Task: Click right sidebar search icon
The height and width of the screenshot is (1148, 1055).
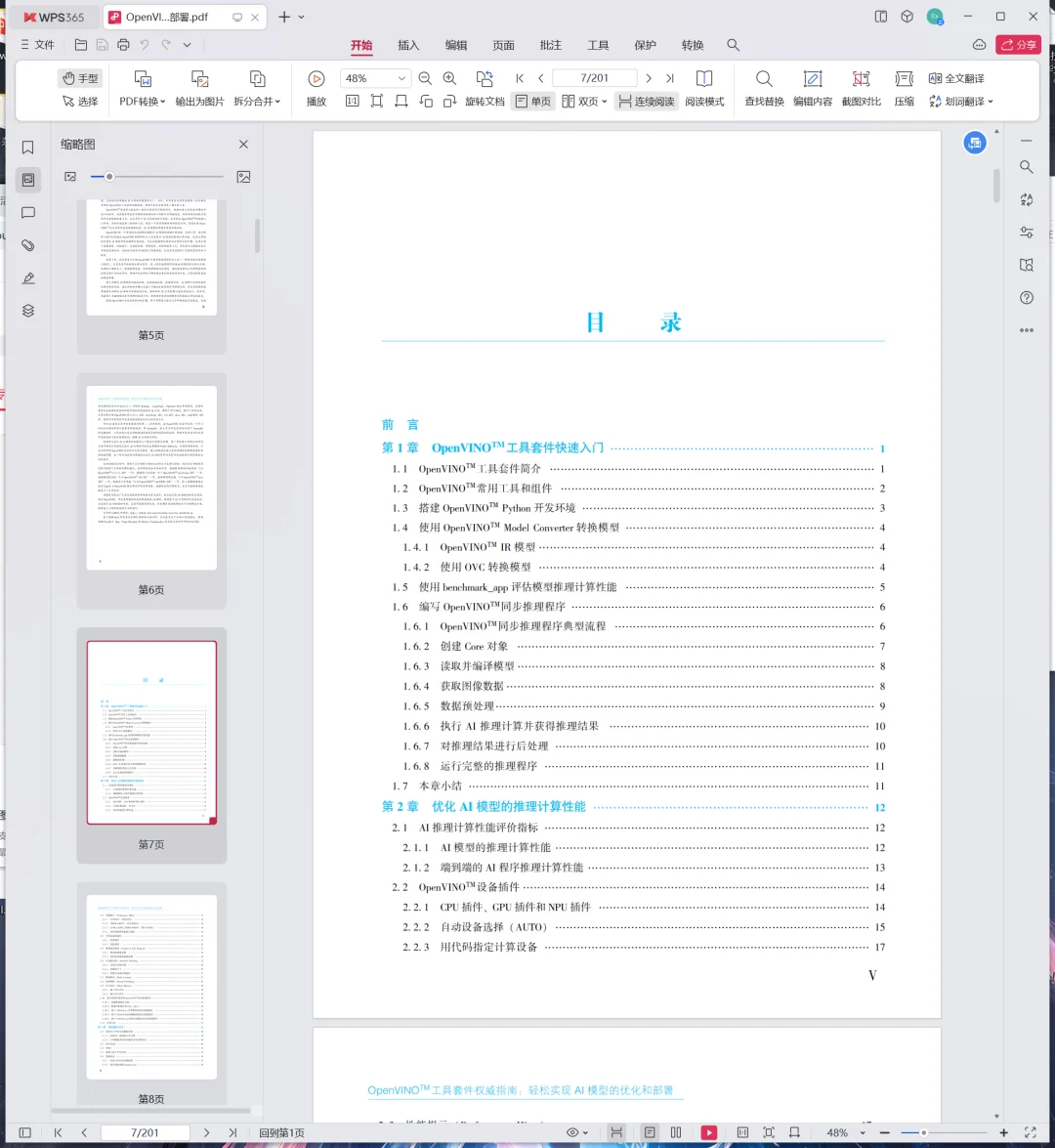Action: (x=1027, y=167)
